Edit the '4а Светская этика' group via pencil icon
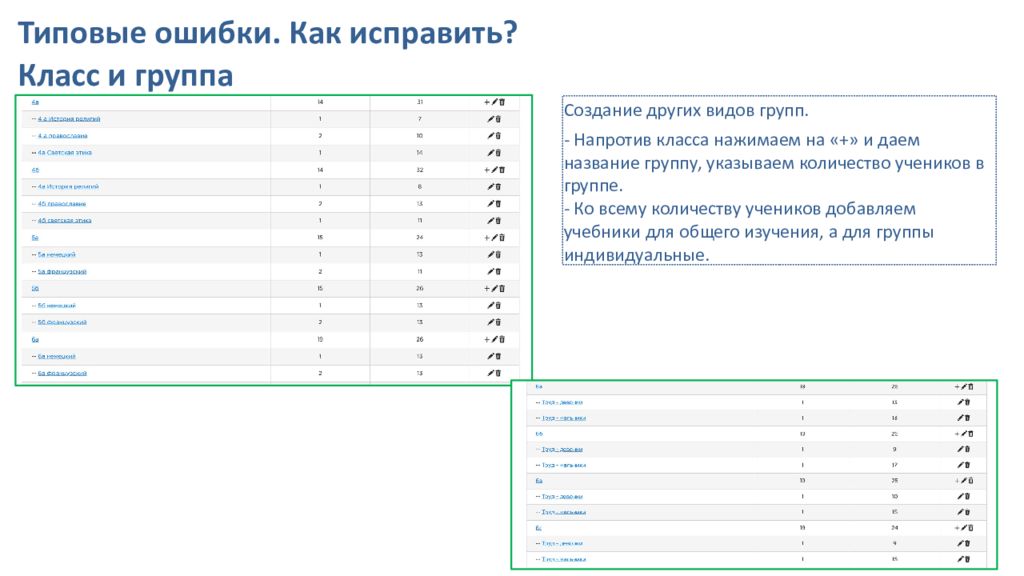This screenshot has width=1024, height=576. point(490,153)
